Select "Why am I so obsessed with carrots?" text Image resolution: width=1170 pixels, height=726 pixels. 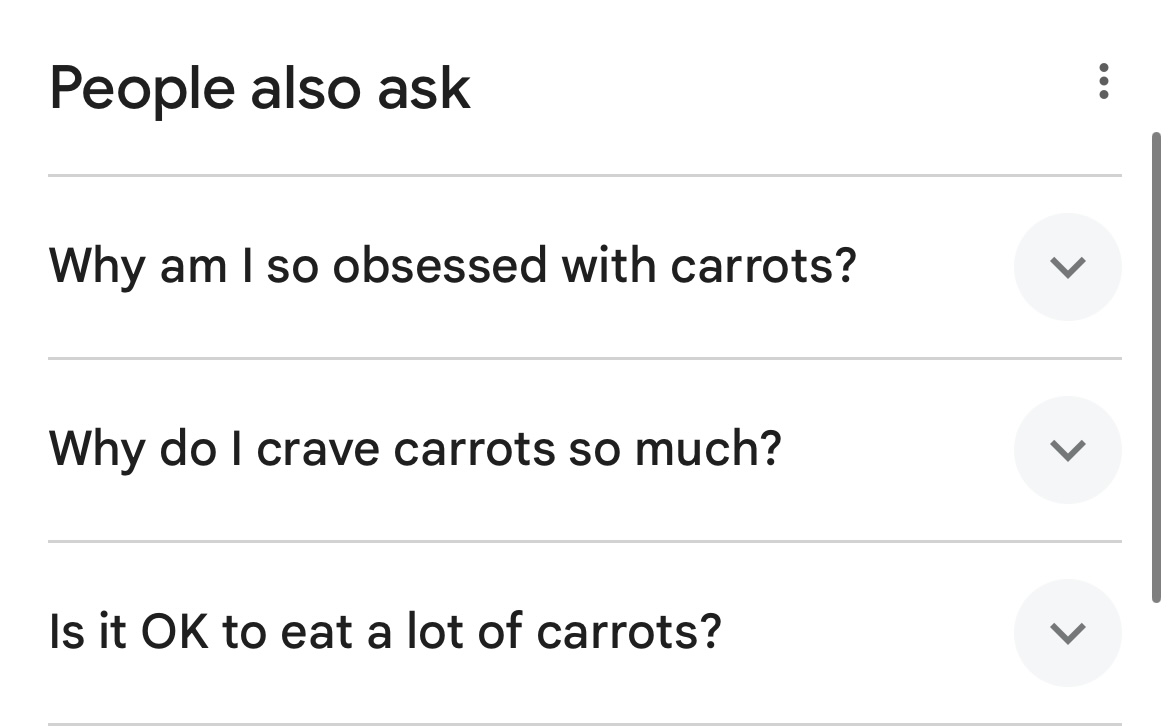(x=452, y=266)
